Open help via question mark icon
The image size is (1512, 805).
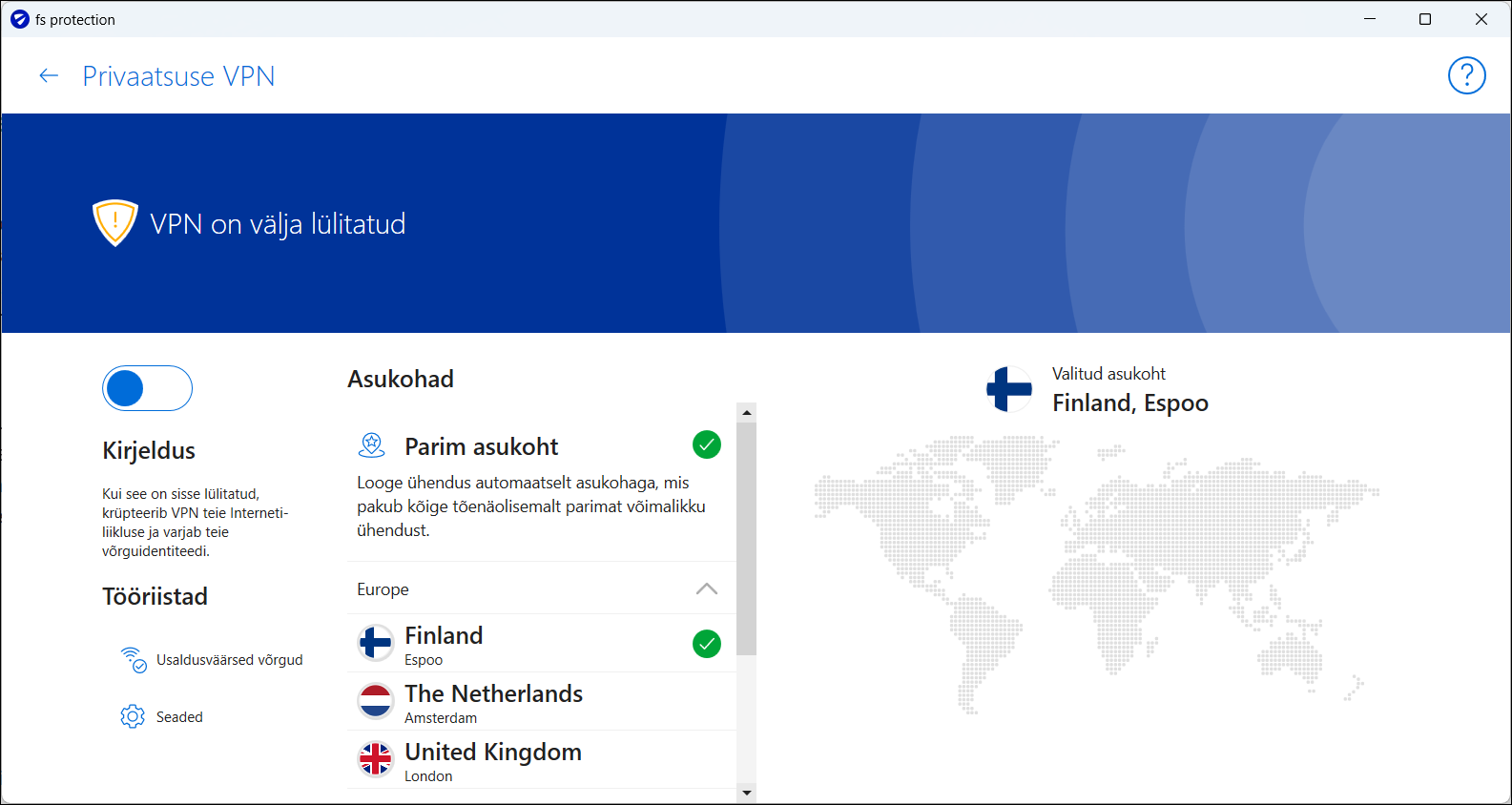coord(1466,75)
